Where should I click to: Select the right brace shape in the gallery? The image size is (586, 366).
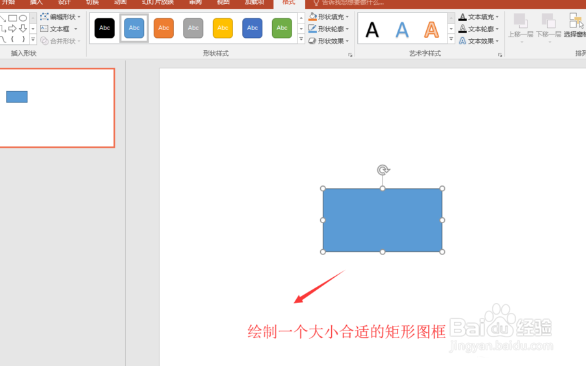[x=23, y=39]
